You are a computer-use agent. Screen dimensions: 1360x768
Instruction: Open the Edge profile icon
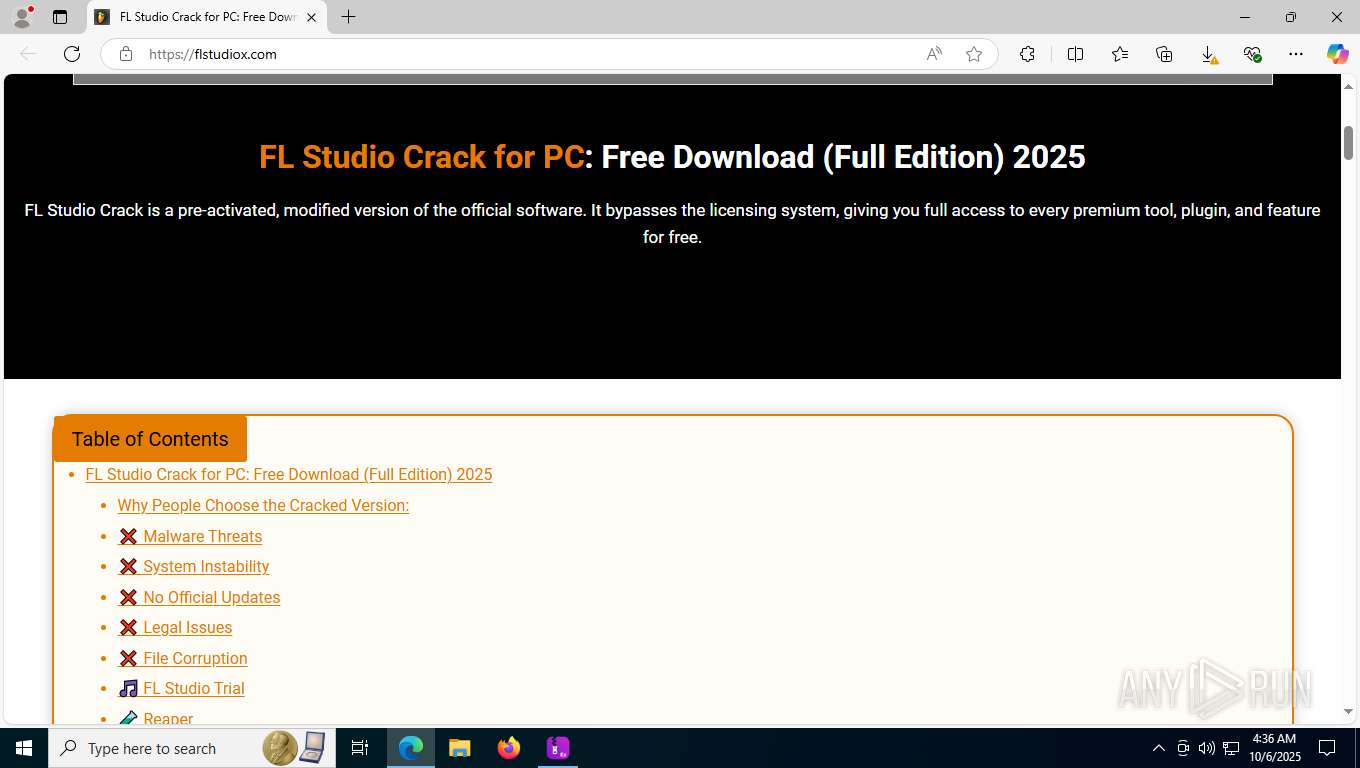click(x=22, y=17)
